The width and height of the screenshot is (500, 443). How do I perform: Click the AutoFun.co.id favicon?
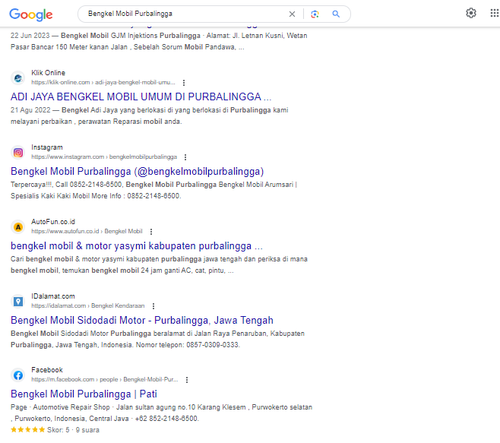pos(18,227)
